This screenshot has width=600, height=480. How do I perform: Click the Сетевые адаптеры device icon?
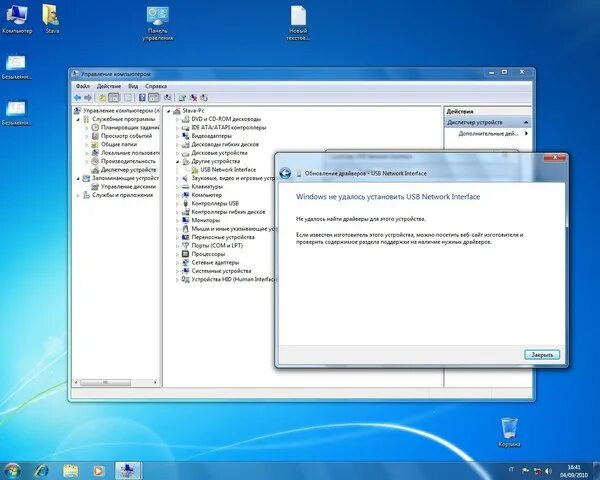pyautogui.click(x=186, y=262)
